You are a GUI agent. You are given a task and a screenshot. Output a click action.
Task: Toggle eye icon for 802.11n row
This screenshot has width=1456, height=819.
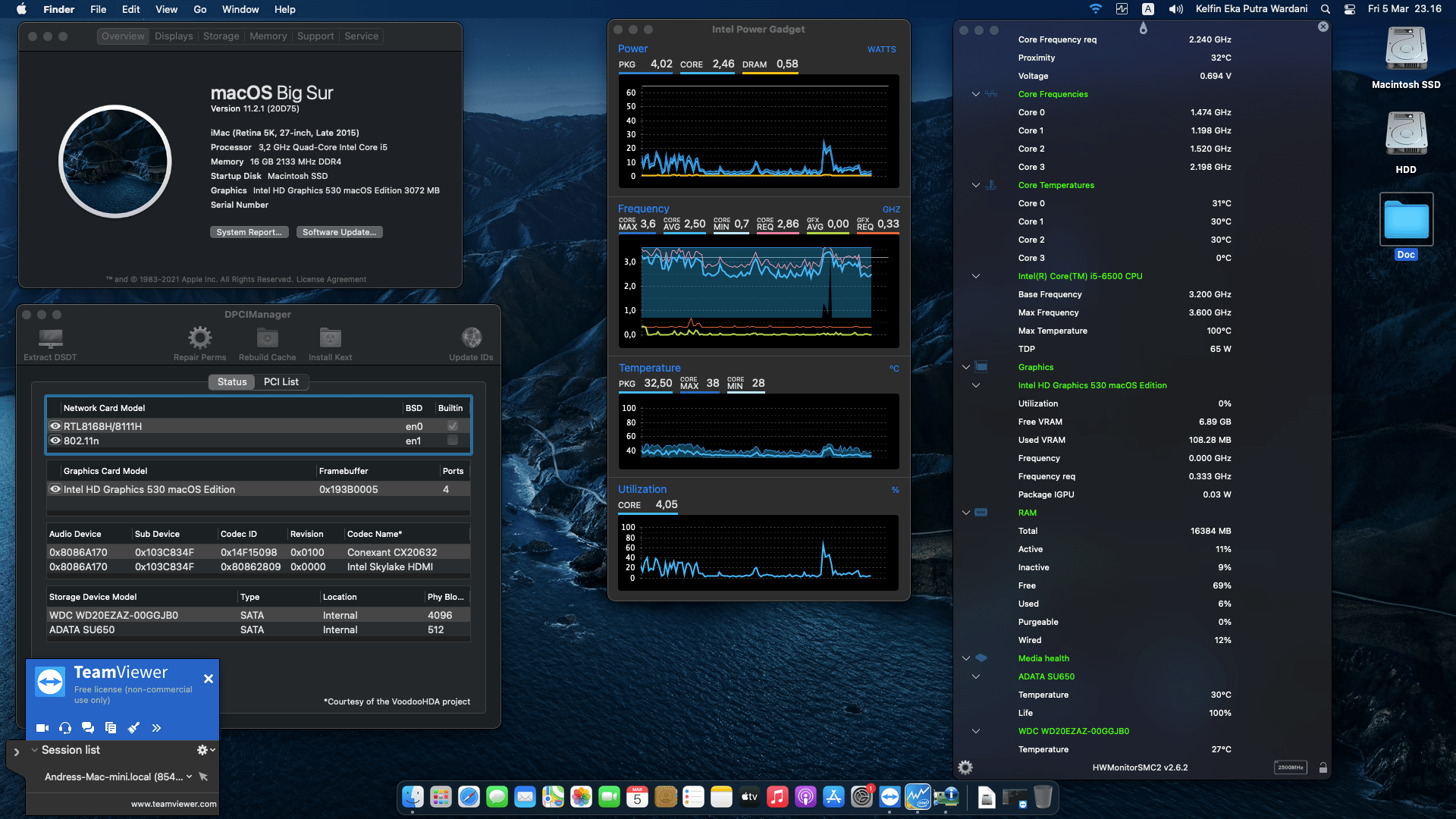point(55,441)
